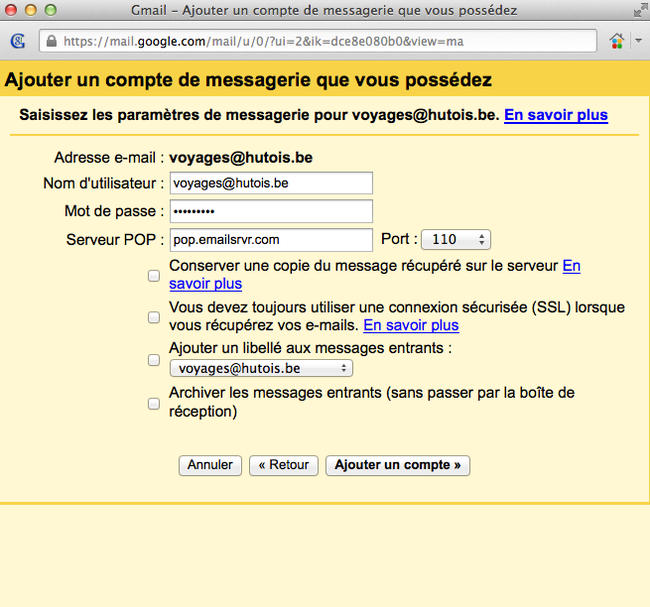This screenshot has height=607, width=650.
Task: Click the padlock icon in the address bar
Action: click(x=51, y=41)
